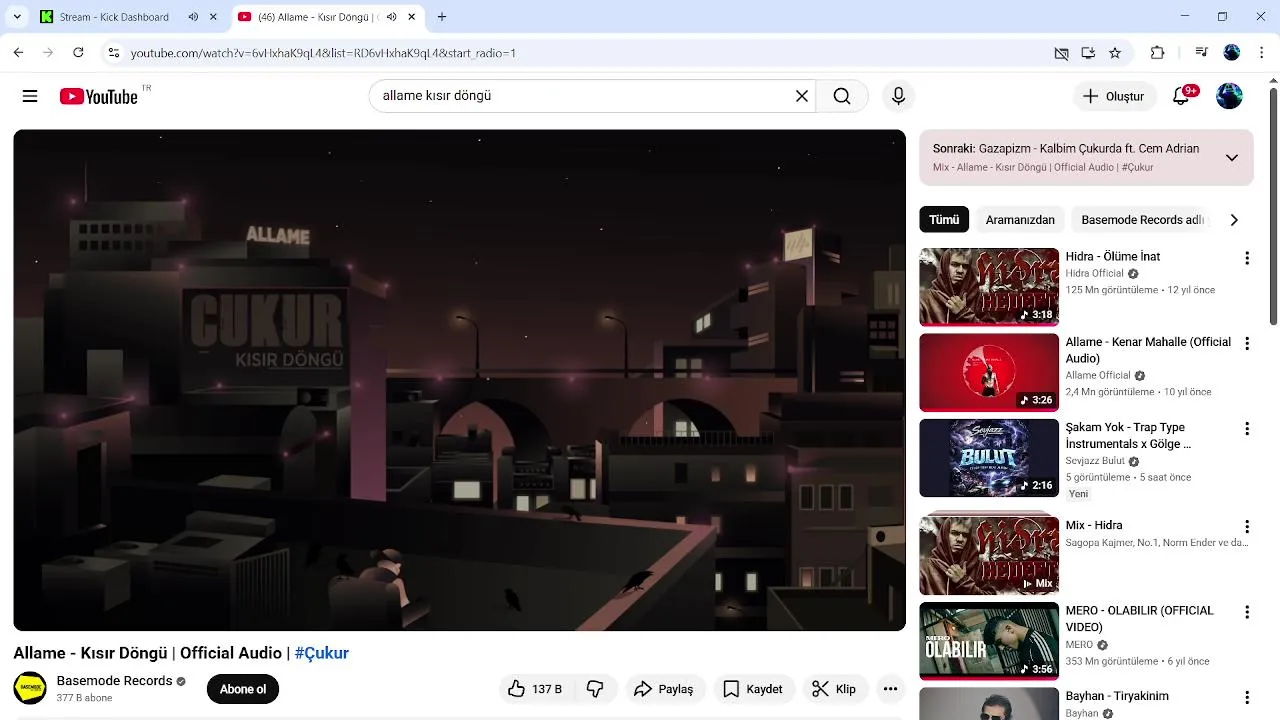Close the Kick Dashboard tab
Image resolution: width=1280 pixels, height=720 pixels.
point(213,17)
